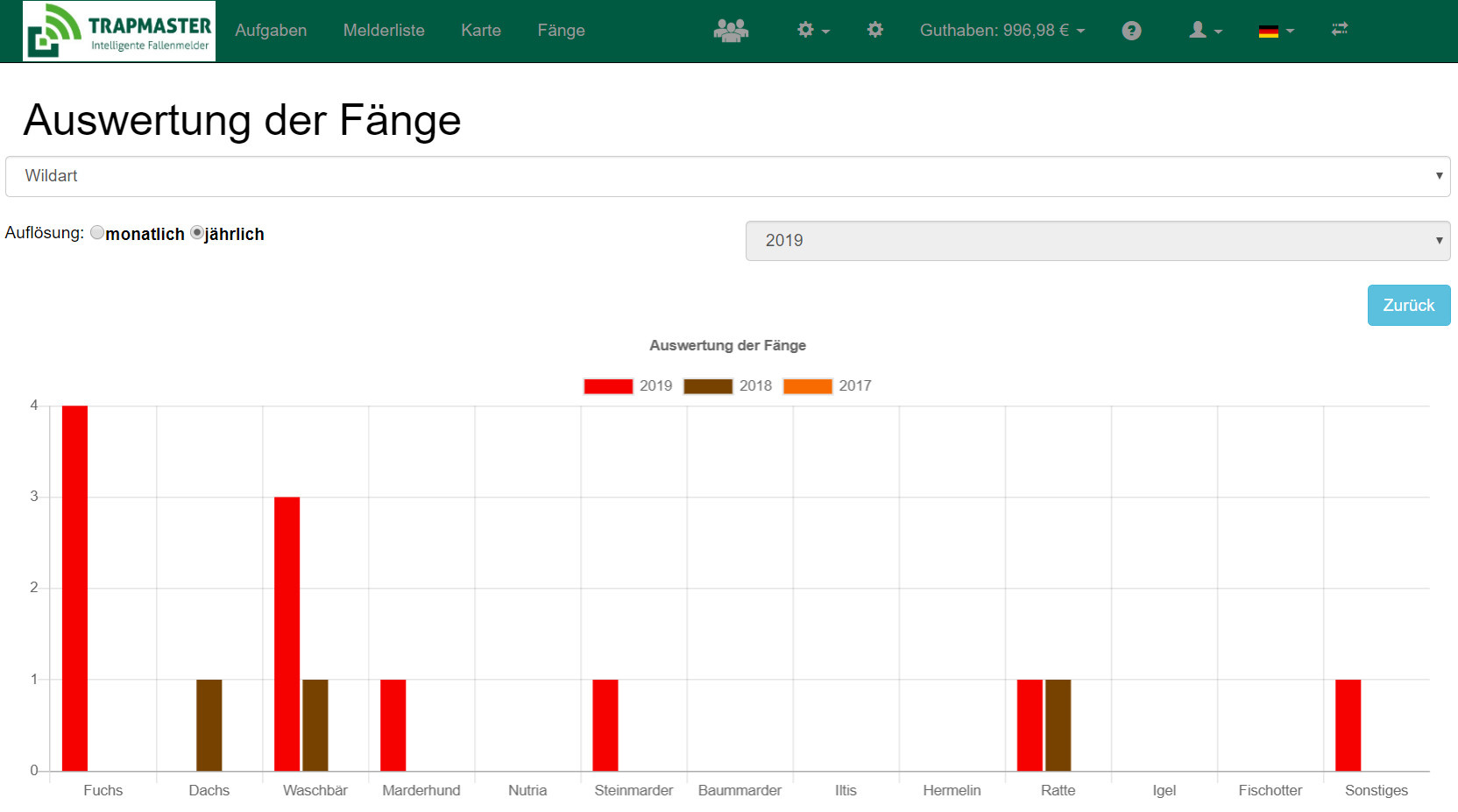The width and height of the screenshot is (1458, 812).
Task: Click the red Sonstiges bar
Action: [1348, 725]
